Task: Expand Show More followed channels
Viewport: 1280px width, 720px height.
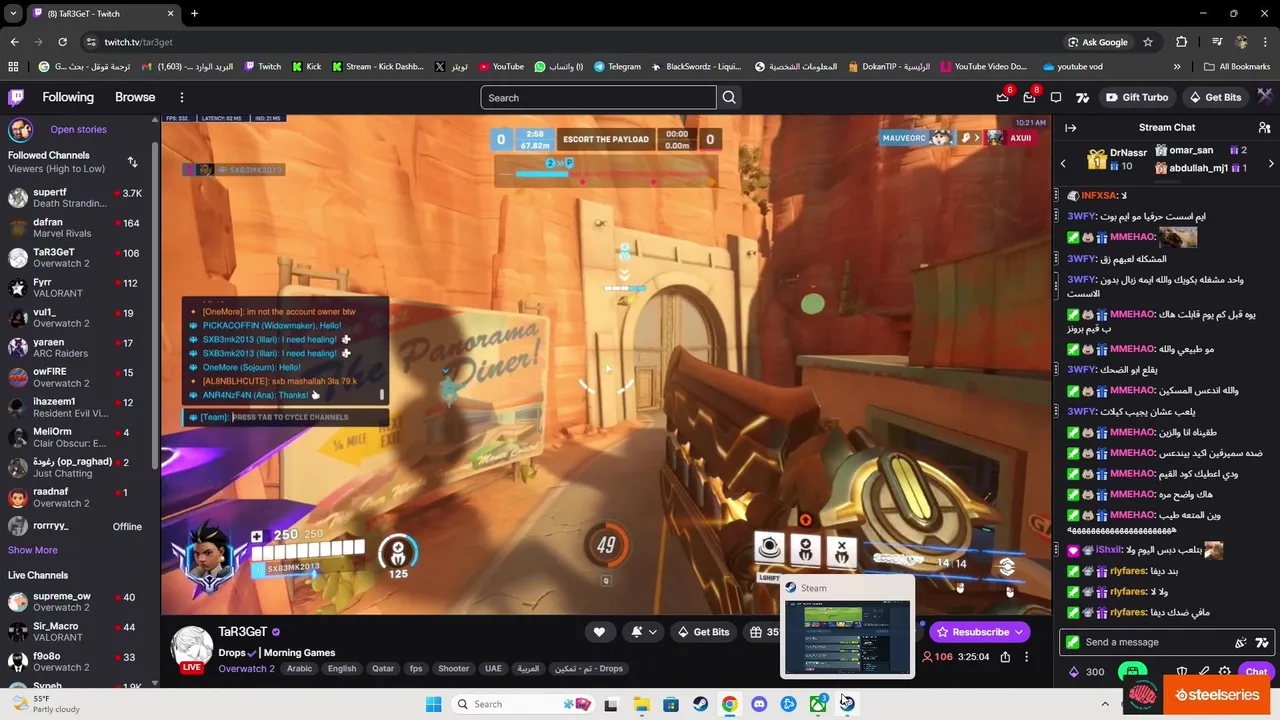Action: coord(33,550)
